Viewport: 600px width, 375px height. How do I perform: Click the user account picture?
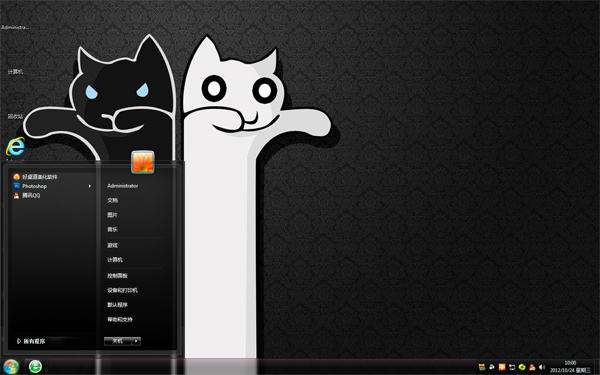tap(143, 162)
